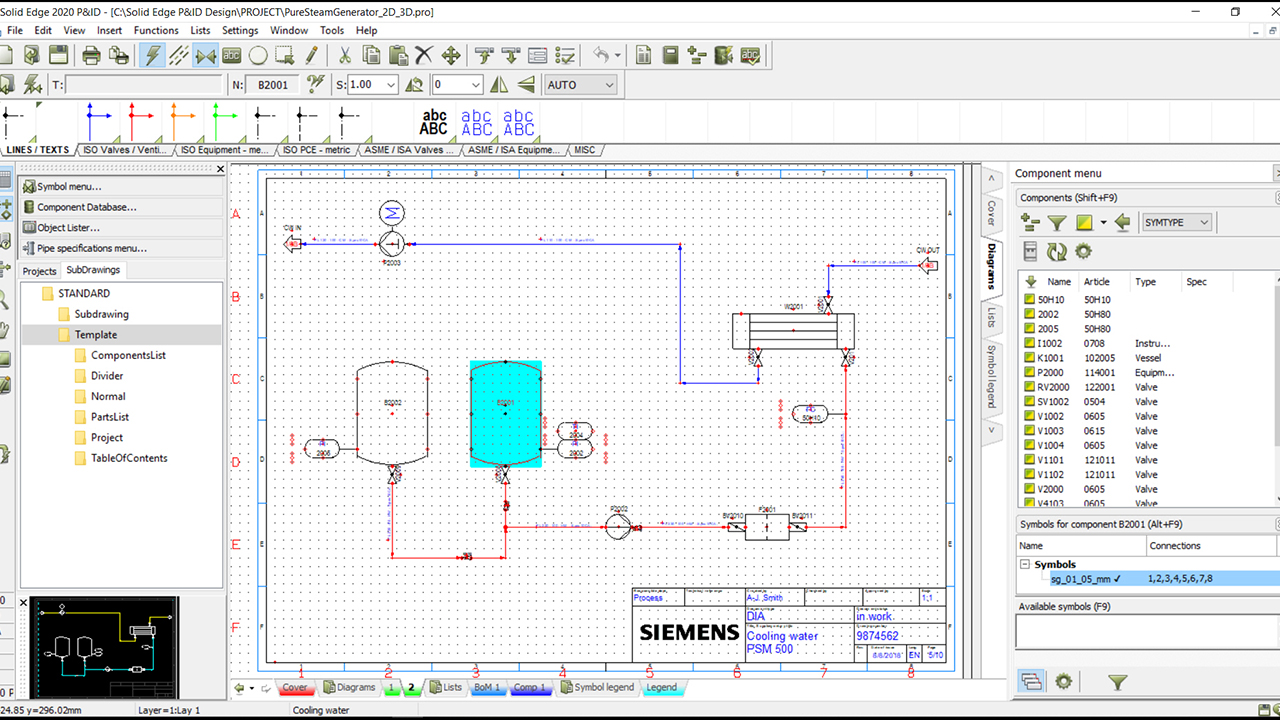Open the settings gear in the Components panel
Screen dimensions: 1280x720
click(1084, 252)
